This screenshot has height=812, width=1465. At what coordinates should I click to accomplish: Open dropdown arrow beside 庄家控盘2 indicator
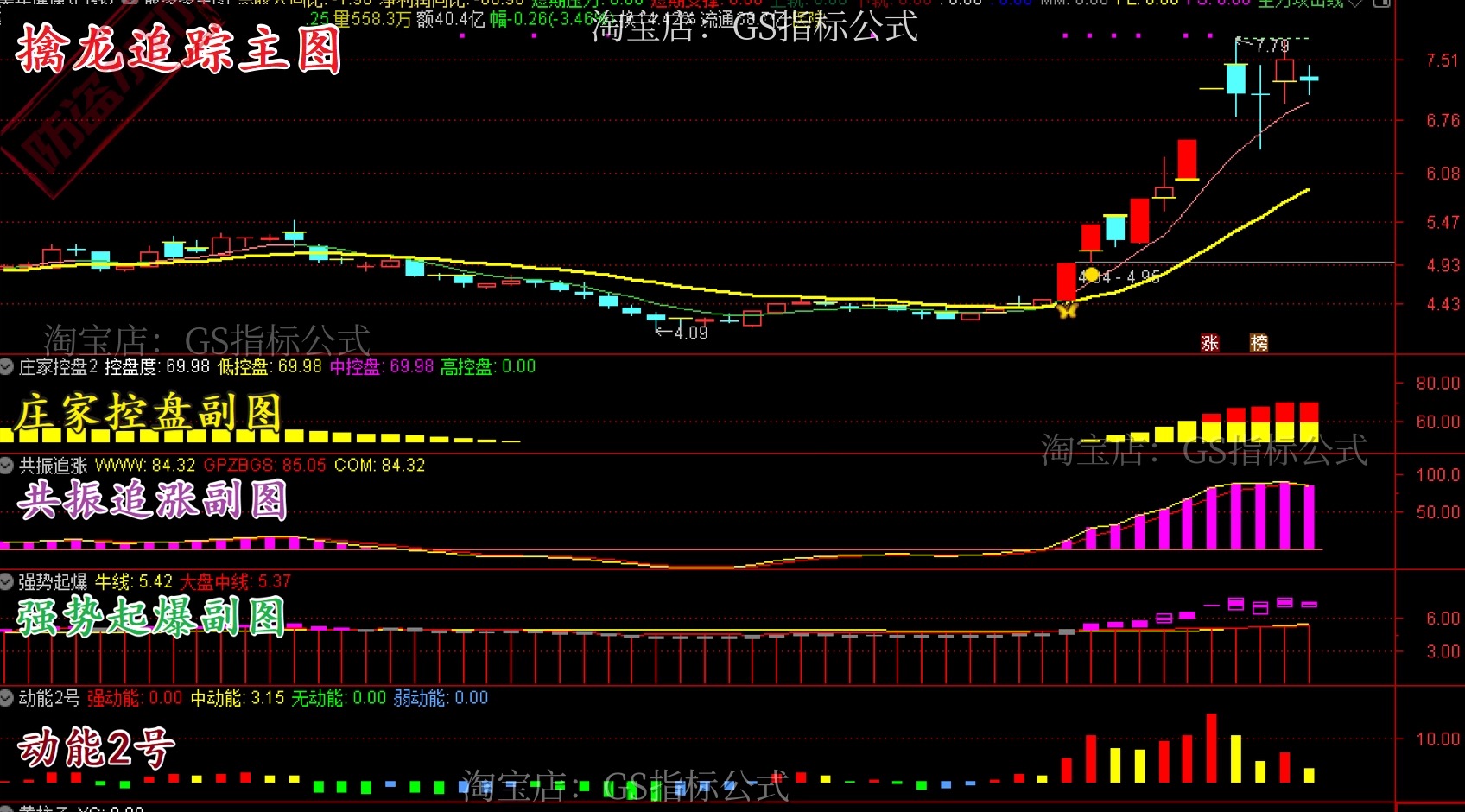pyautogui.click(x=7, y=366)
